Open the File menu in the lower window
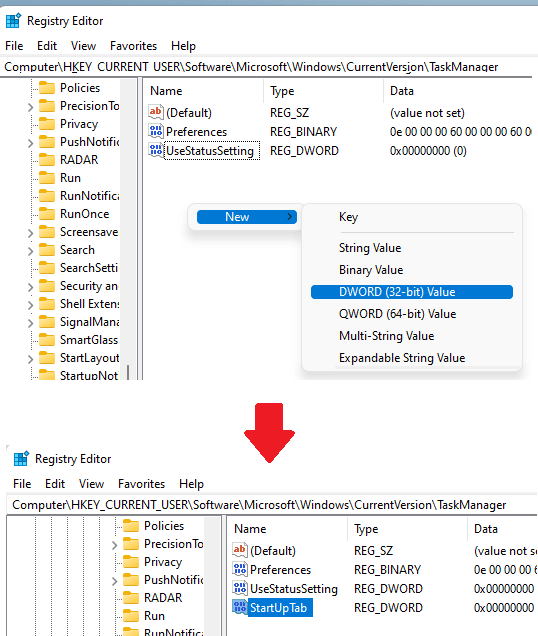 point(22,484)
